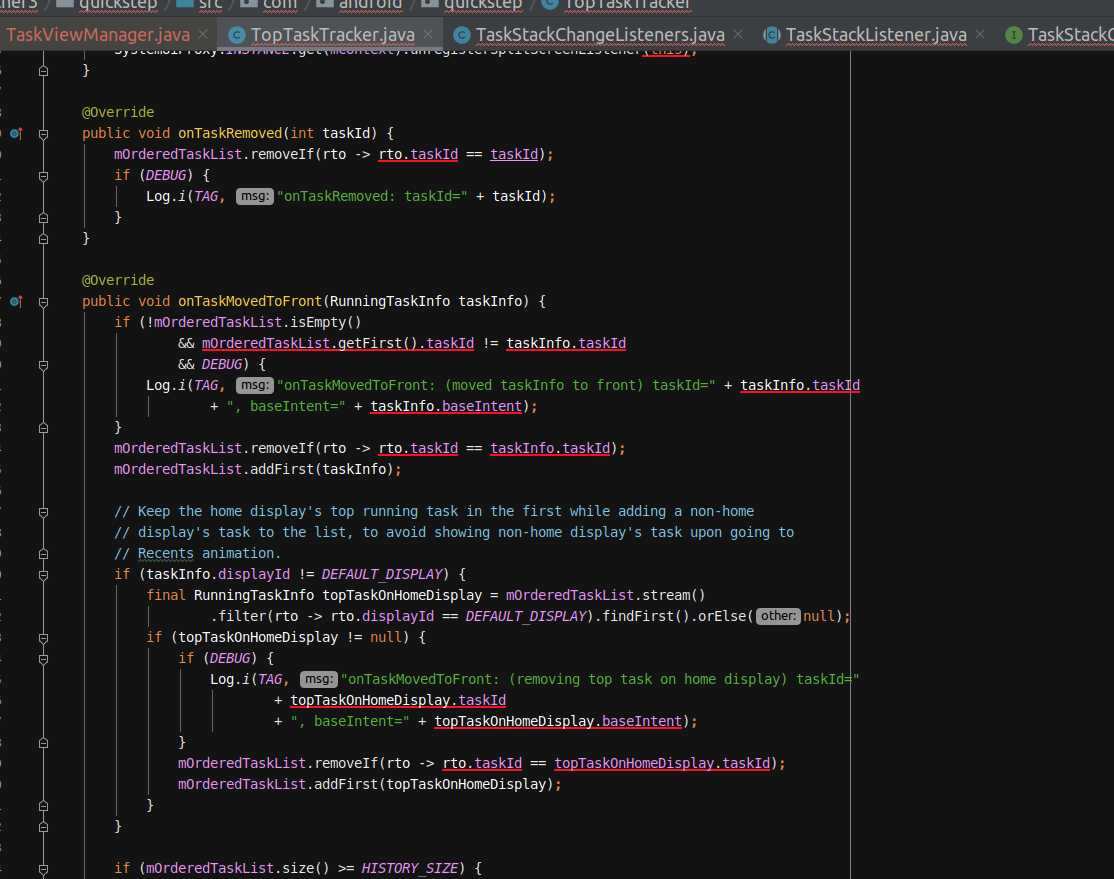Click HISTORY_SIZE constant in the bottom if statement

410,868
